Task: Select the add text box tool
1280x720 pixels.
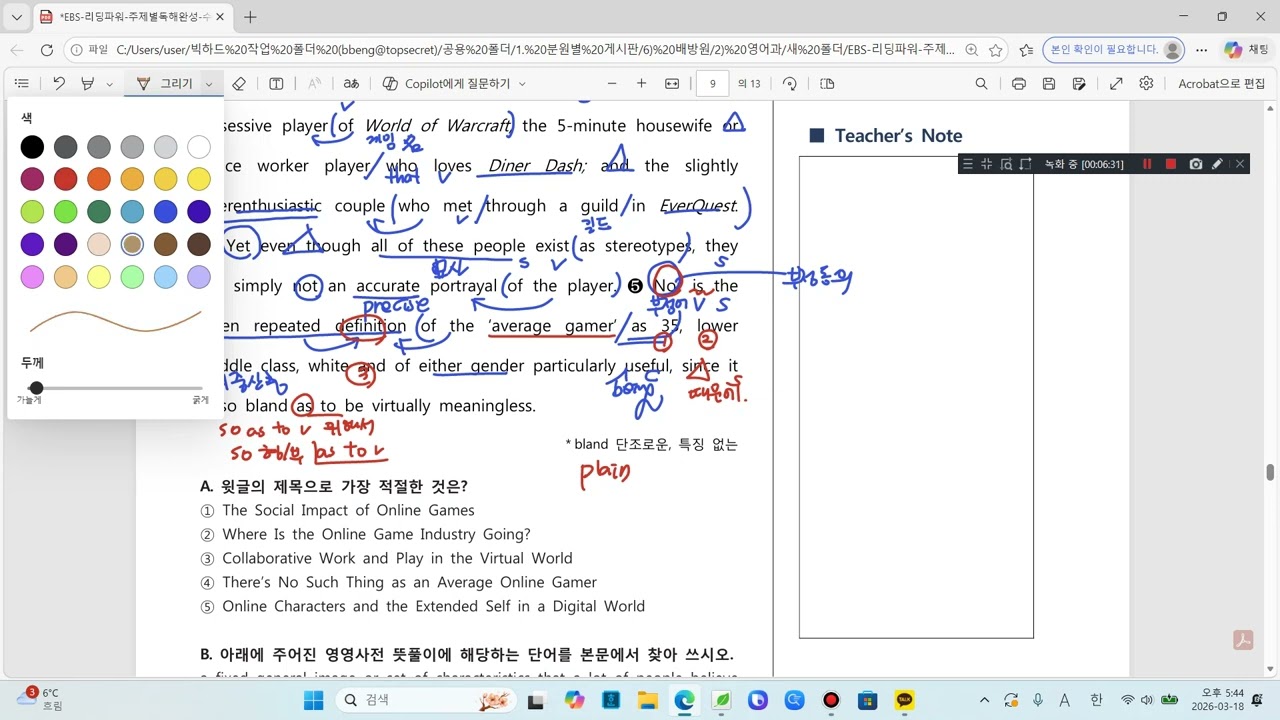Action: tap(276, 84)
